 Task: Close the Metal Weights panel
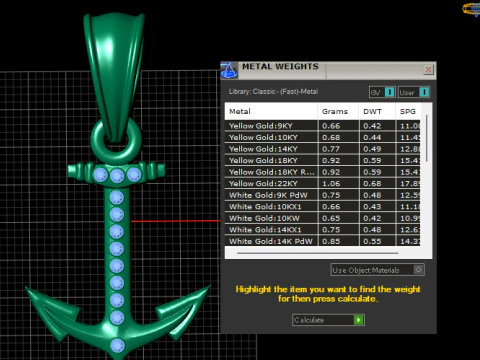pyautogui.click(x=428, y=70)
